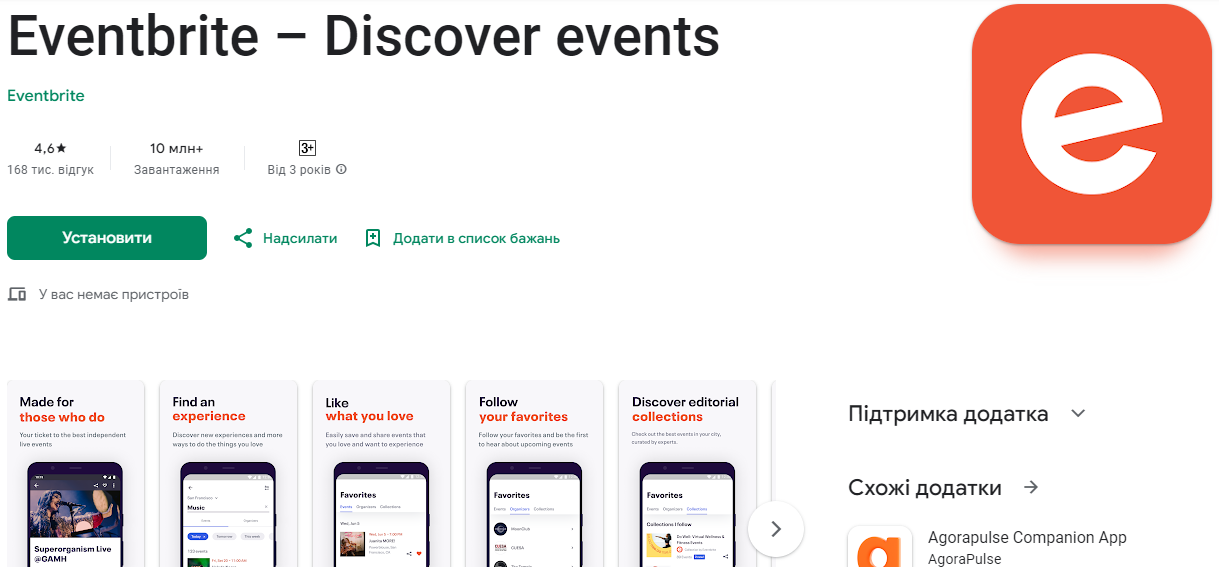This screenshot has width=1219, height=567.
Task: Click the 3+ age rating badge
Action: coord(307,148)
